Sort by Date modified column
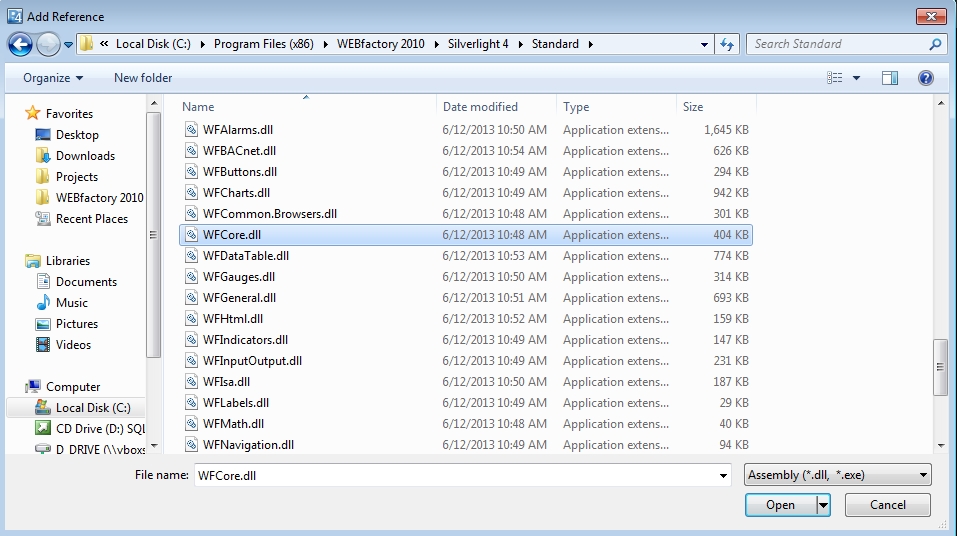This screenshot has height=536, width=957. pos(480,107)
